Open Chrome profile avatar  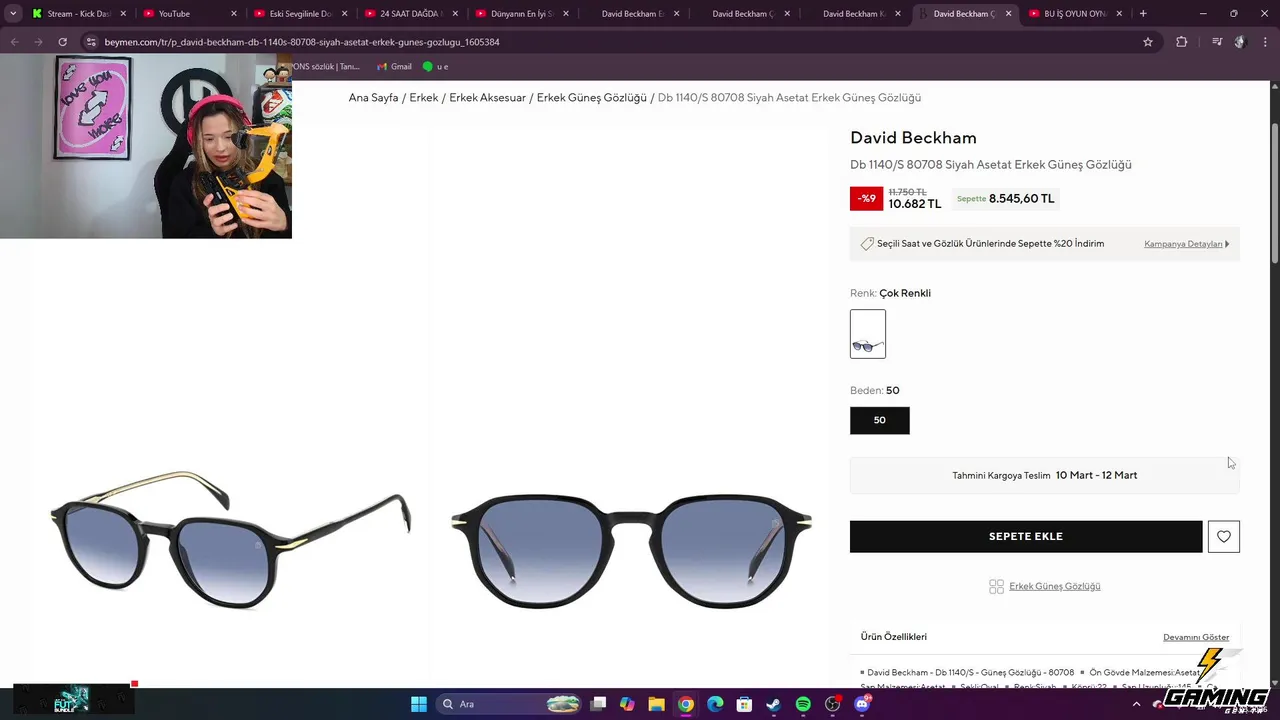click(x=1240, y=42)
